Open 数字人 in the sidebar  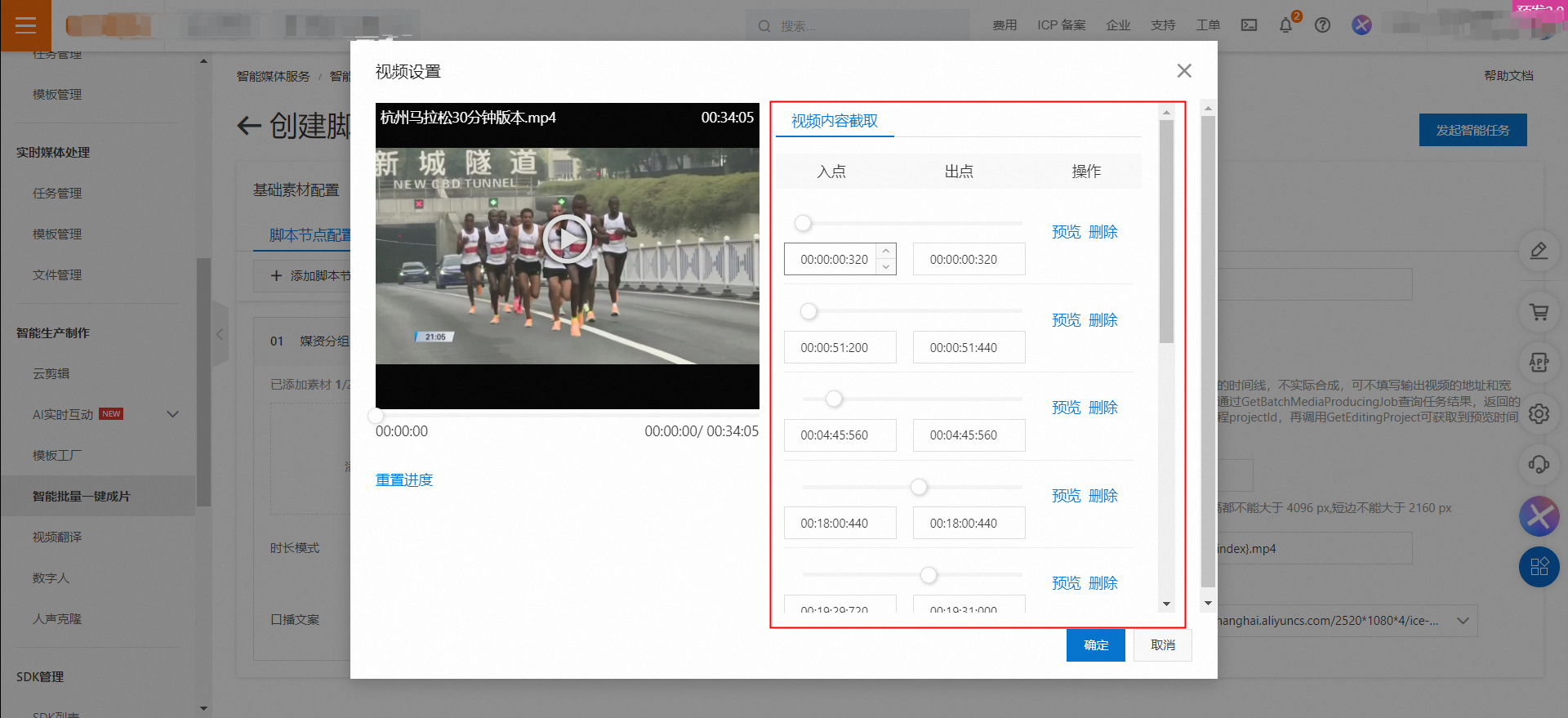(51, 578)
